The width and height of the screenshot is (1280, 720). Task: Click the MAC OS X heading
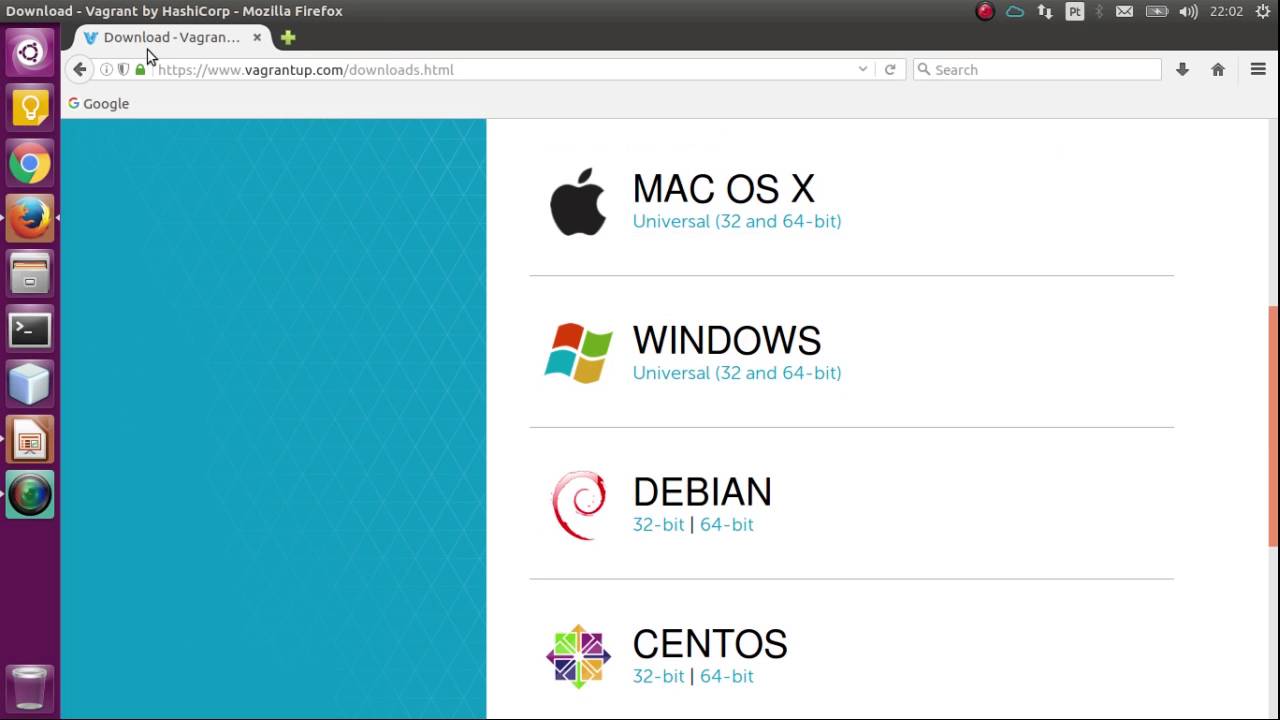pos(724,189)
